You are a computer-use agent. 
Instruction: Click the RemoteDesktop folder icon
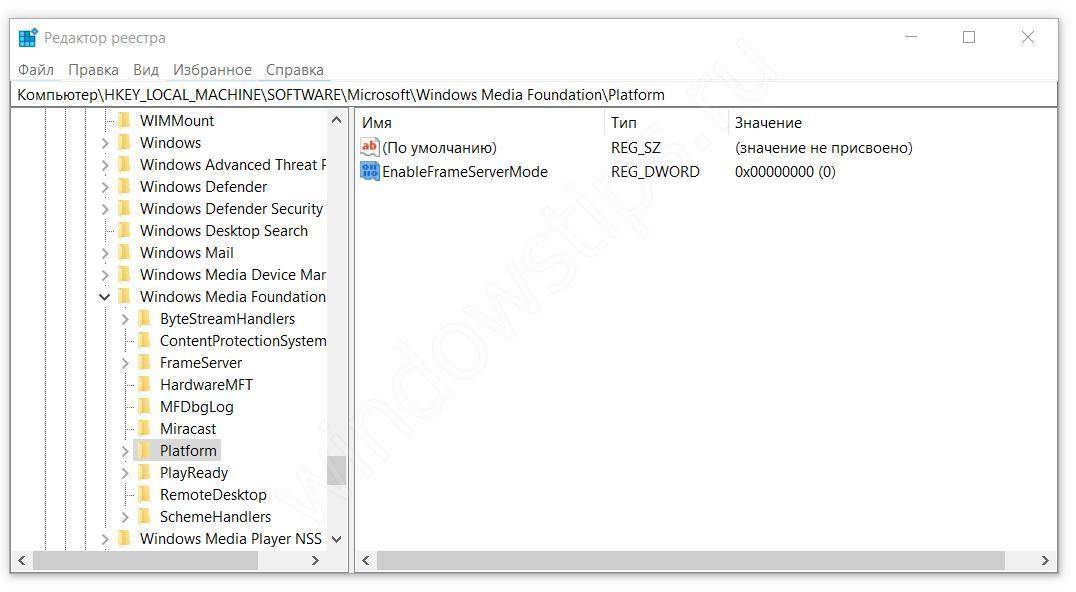(x=144, y=494)
